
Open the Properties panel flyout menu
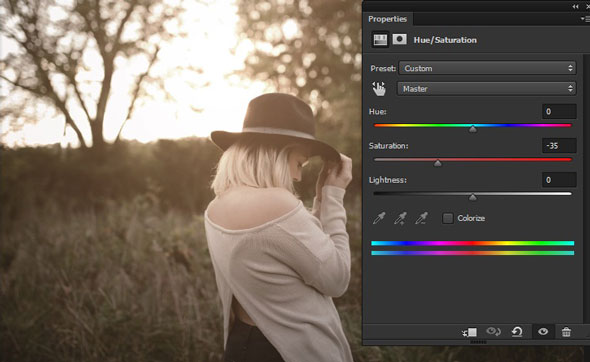[585, 19]
